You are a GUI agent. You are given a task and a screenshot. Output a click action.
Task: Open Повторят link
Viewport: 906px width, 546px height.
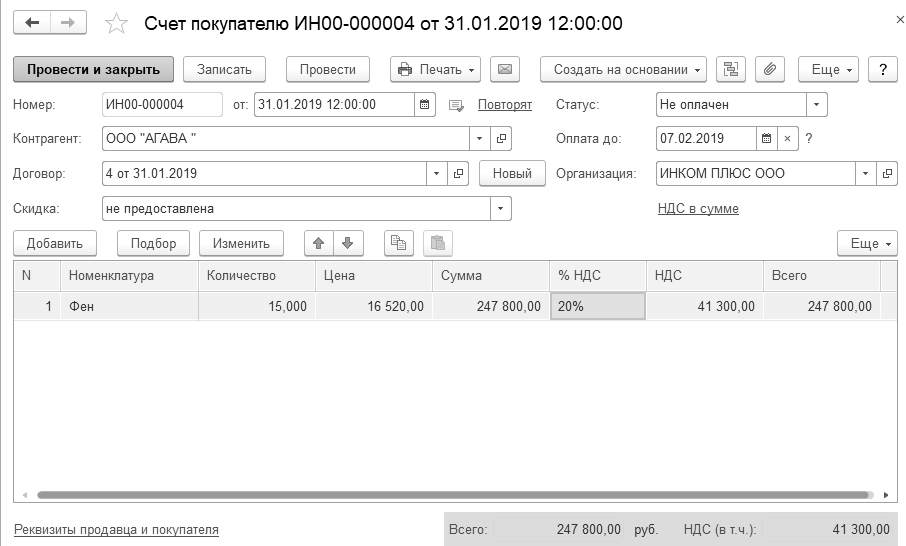click(x=504, y=105)
